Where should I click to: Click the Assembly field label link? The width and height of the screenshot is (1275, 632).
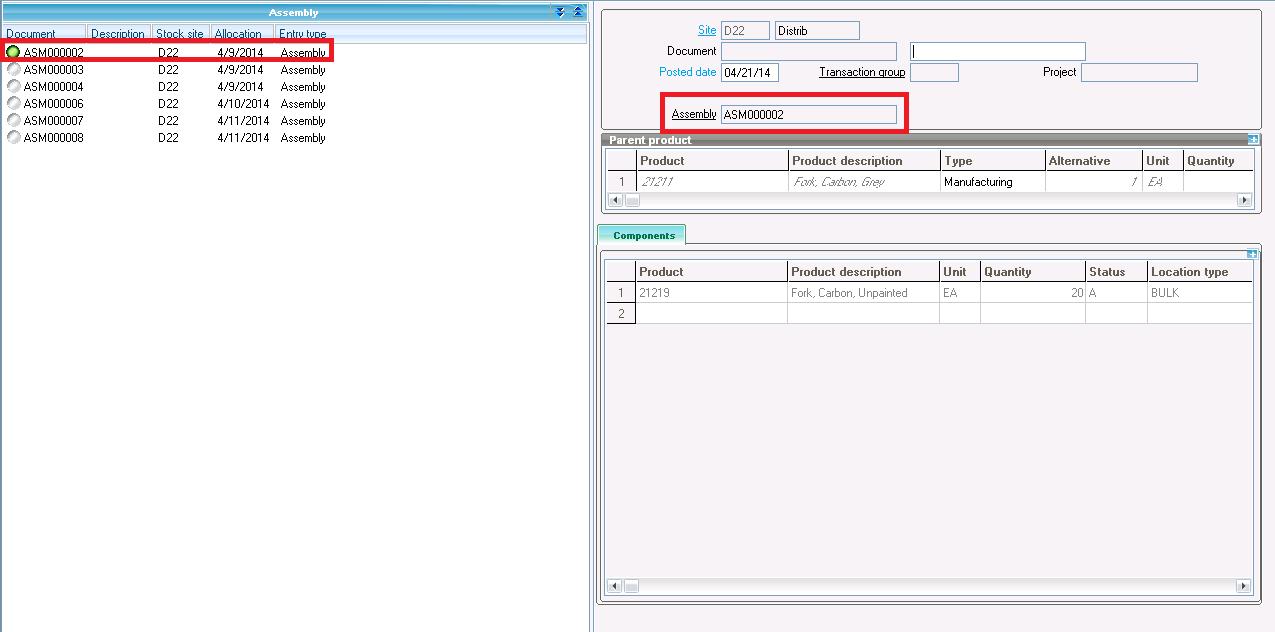click(694, 114)
